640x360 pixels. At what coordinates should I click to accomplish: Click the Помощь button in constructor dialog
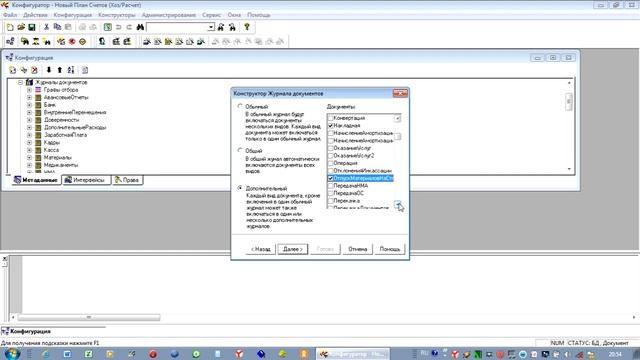click(390, 249)
